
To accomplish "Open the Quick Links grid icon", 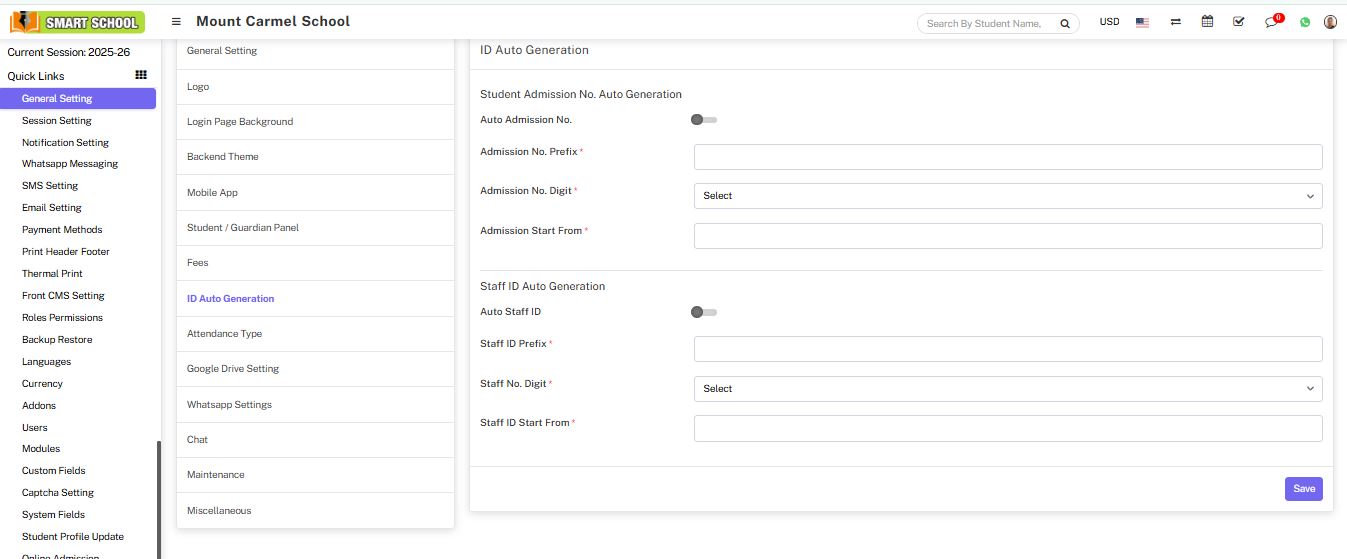I will [x=141, y=75].
